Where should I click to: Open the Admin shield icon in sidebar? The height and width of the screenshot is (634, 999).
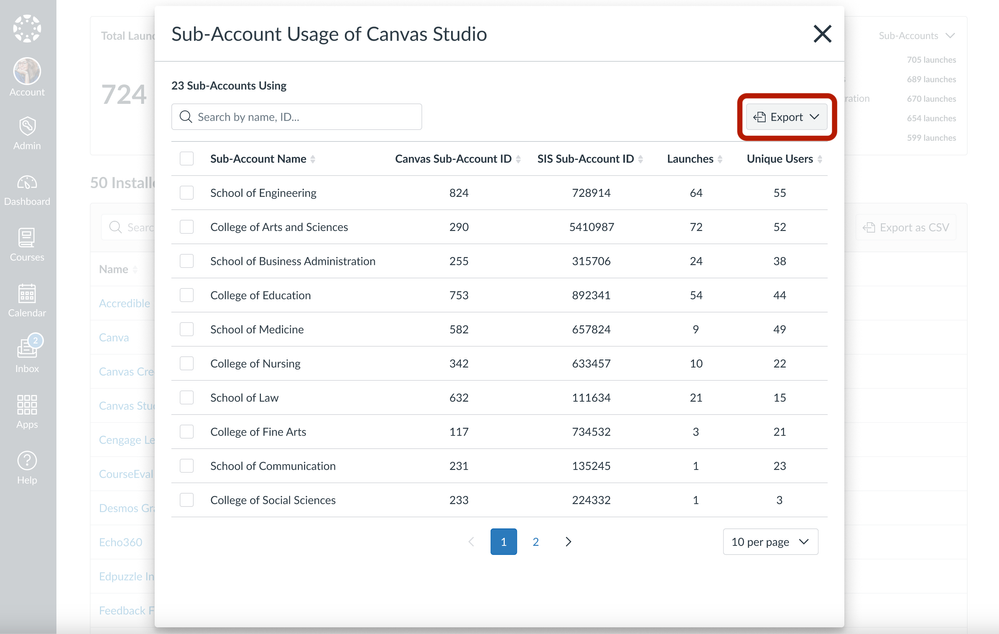point(27,132)
